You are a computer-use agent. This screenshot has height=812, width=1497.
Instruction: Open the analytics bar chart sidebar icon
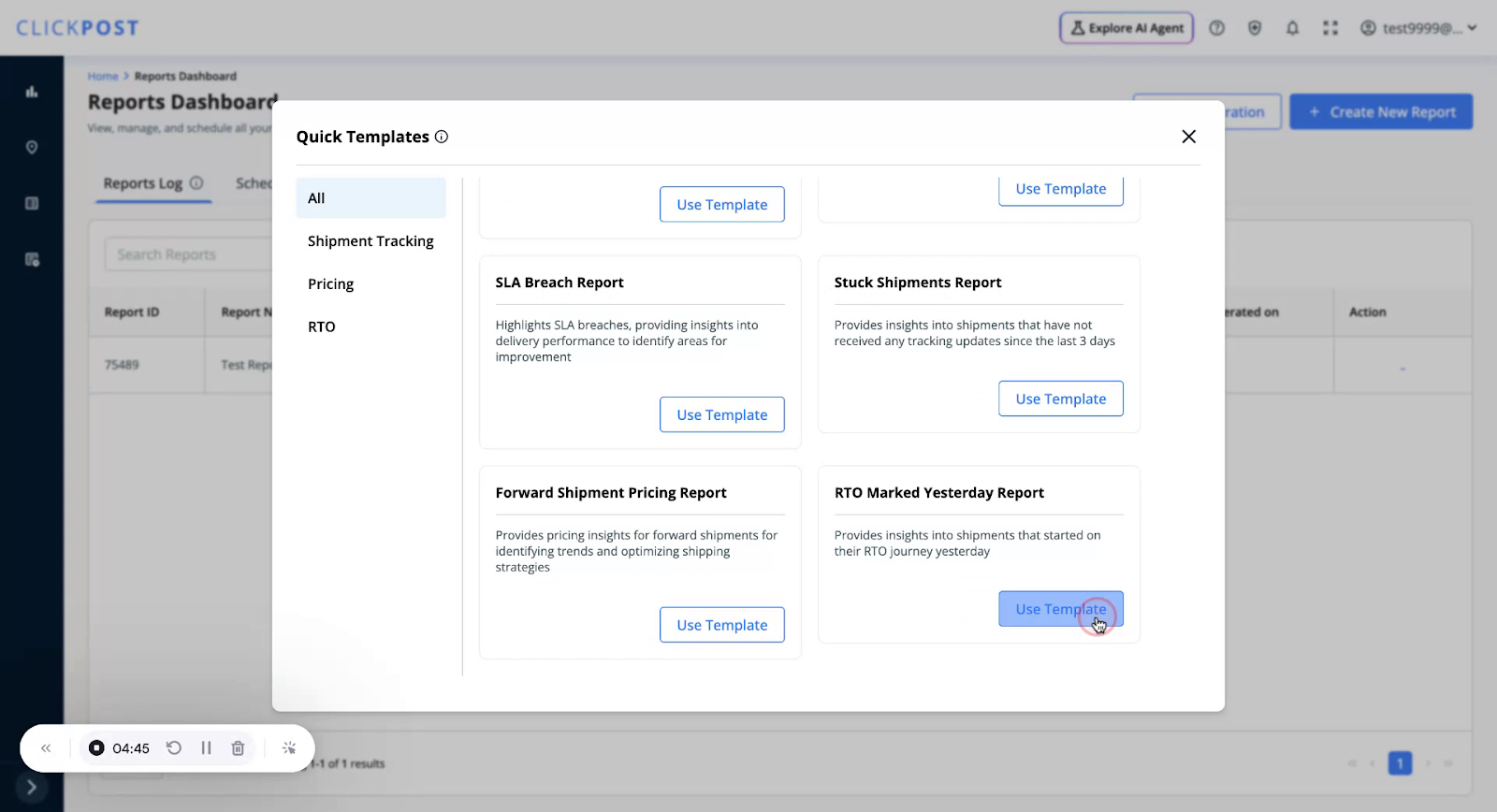coord(32,92)
